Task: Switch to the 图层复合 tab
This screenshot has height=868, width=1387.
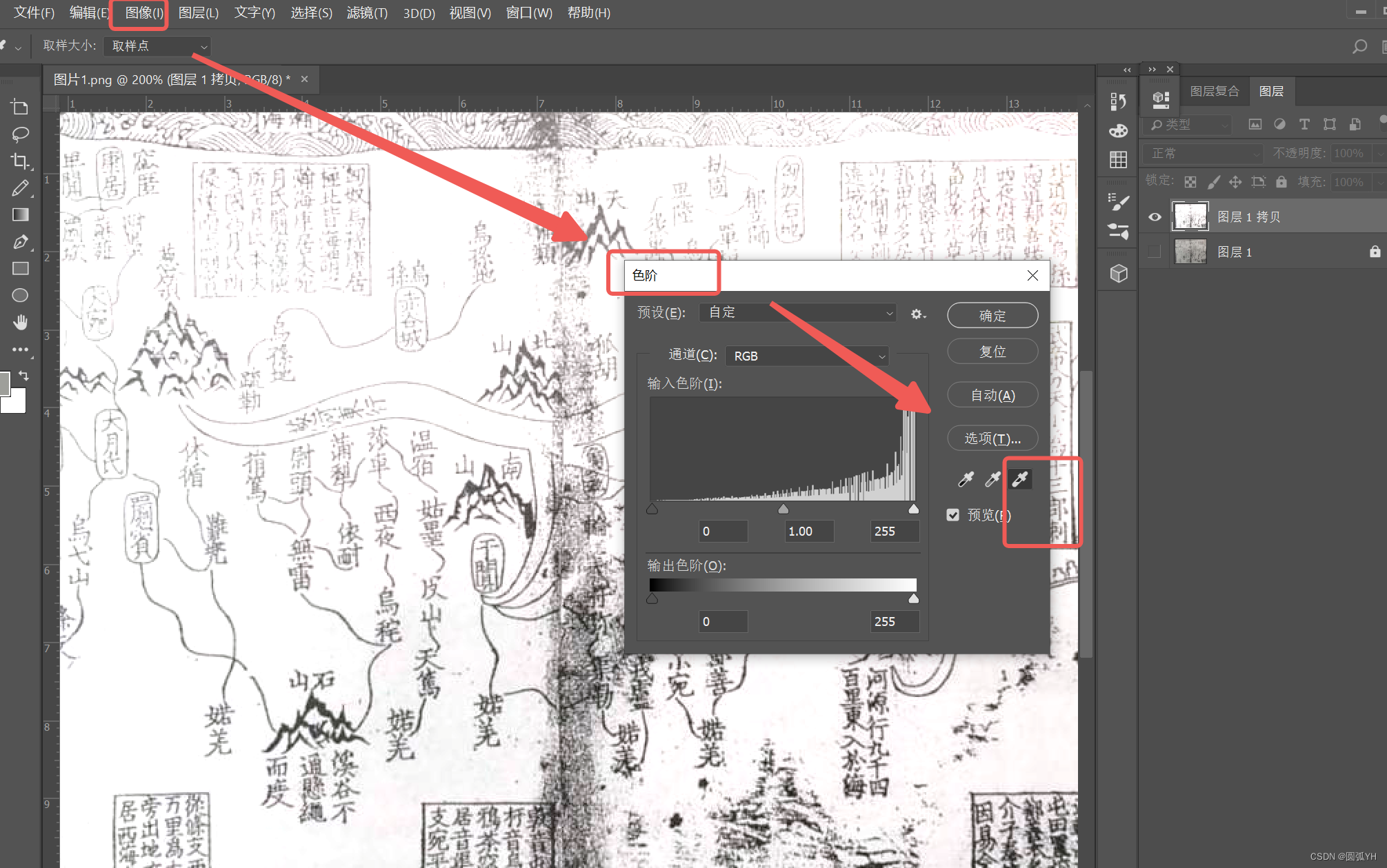Action: (1214, 91)
